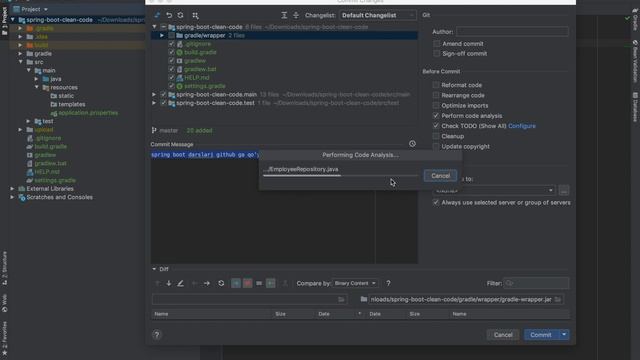640x360 pixels.
Task: Click the pencil edit icon in Diff toolbar
Action: coord(180,283)
